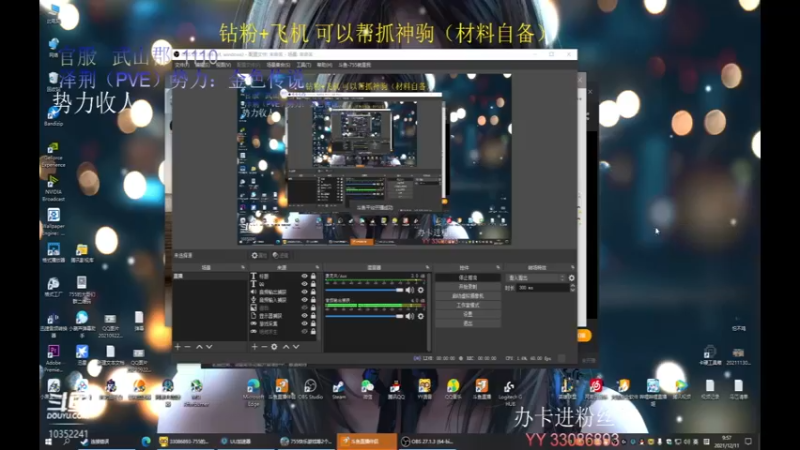Open GeForce Experience desktop shortcut
800x450 pixels.
[53, 155]
